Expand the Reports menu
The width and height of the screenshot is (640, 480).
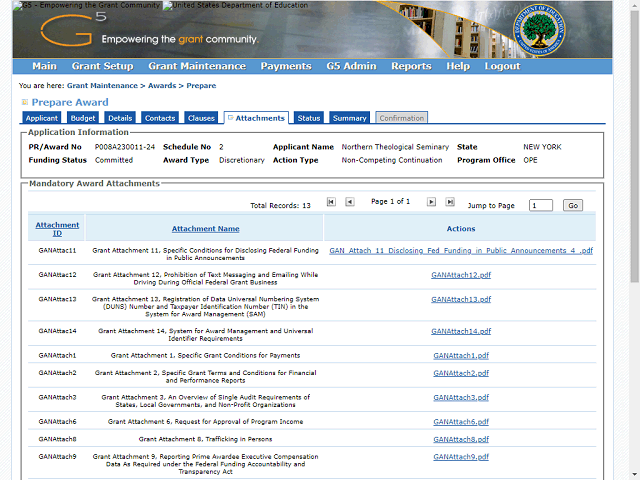[411, 66]
